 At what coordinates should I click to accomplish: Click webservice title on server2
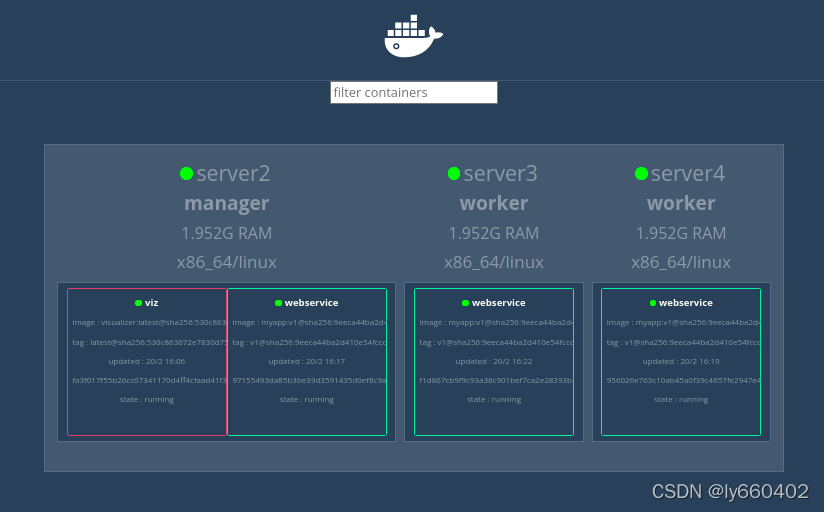pos(312,303)
